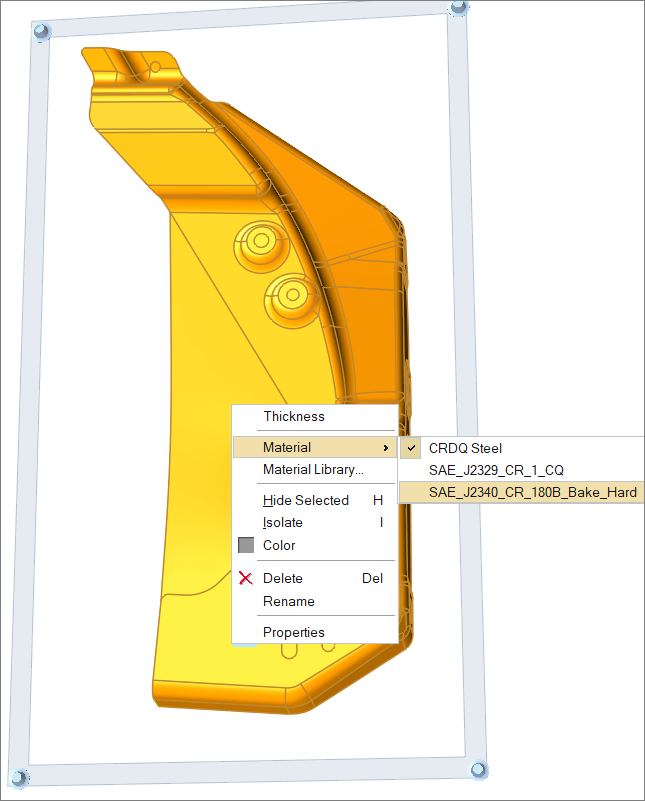Expand the Material submenu arrow
The width and height of the screenshot is (645, 801).
coord(386,447)
